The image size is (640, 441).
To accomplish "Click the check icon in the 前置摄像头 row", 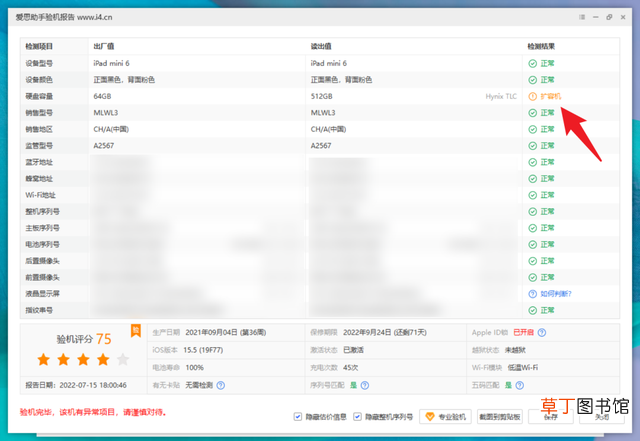I will pos(533,278).
